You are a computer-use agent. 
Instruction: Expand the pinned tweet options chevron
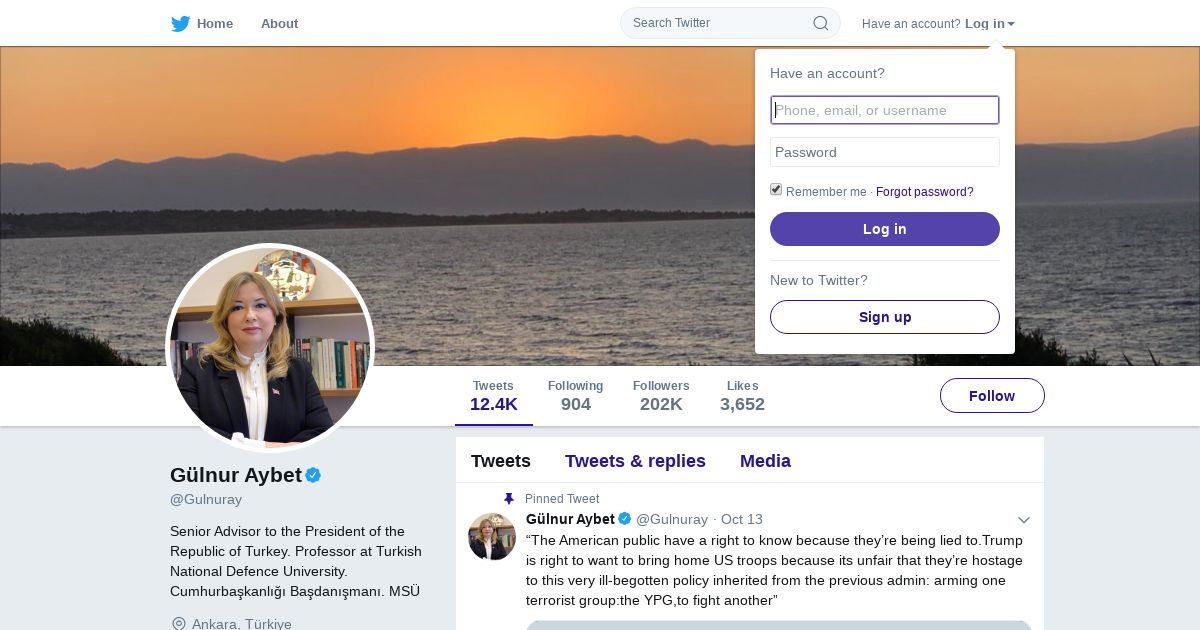(1023, 520)
